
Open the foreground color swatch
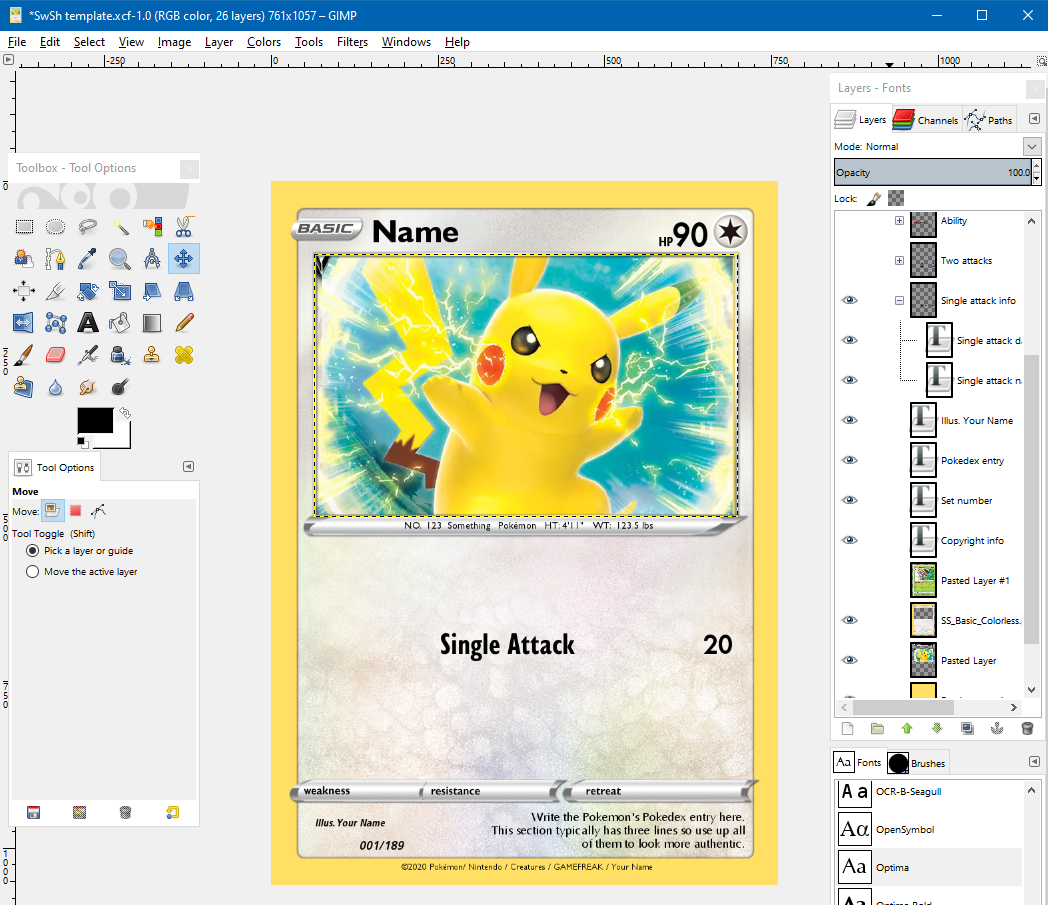pyautogui.click(x=96, y=420)
